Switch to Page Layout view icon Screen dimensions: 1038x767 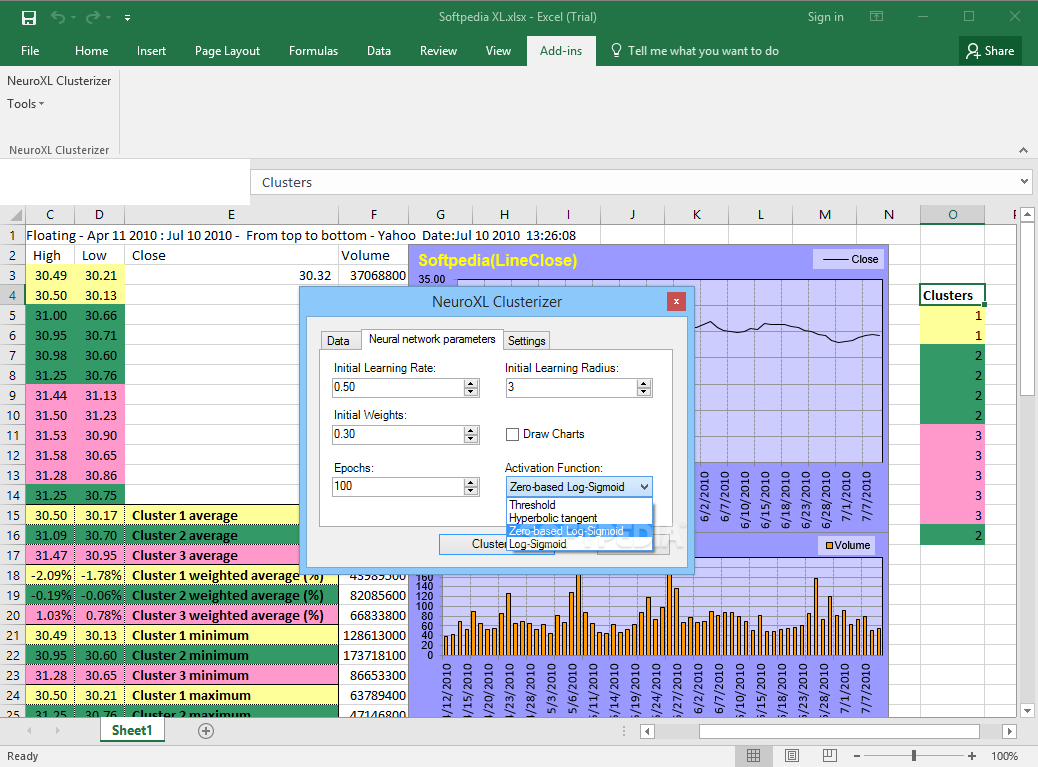point(792,756)
